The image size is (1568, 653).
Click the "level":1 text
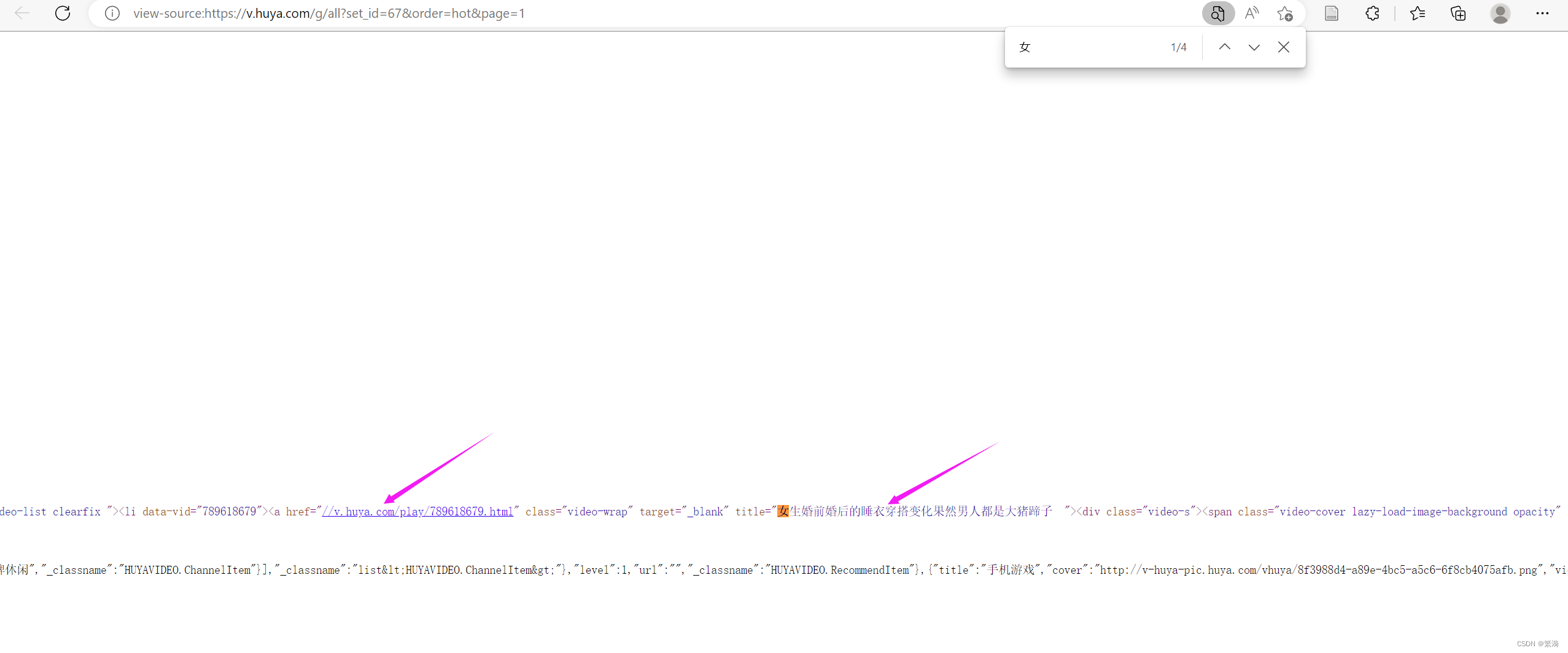point(600,570)
